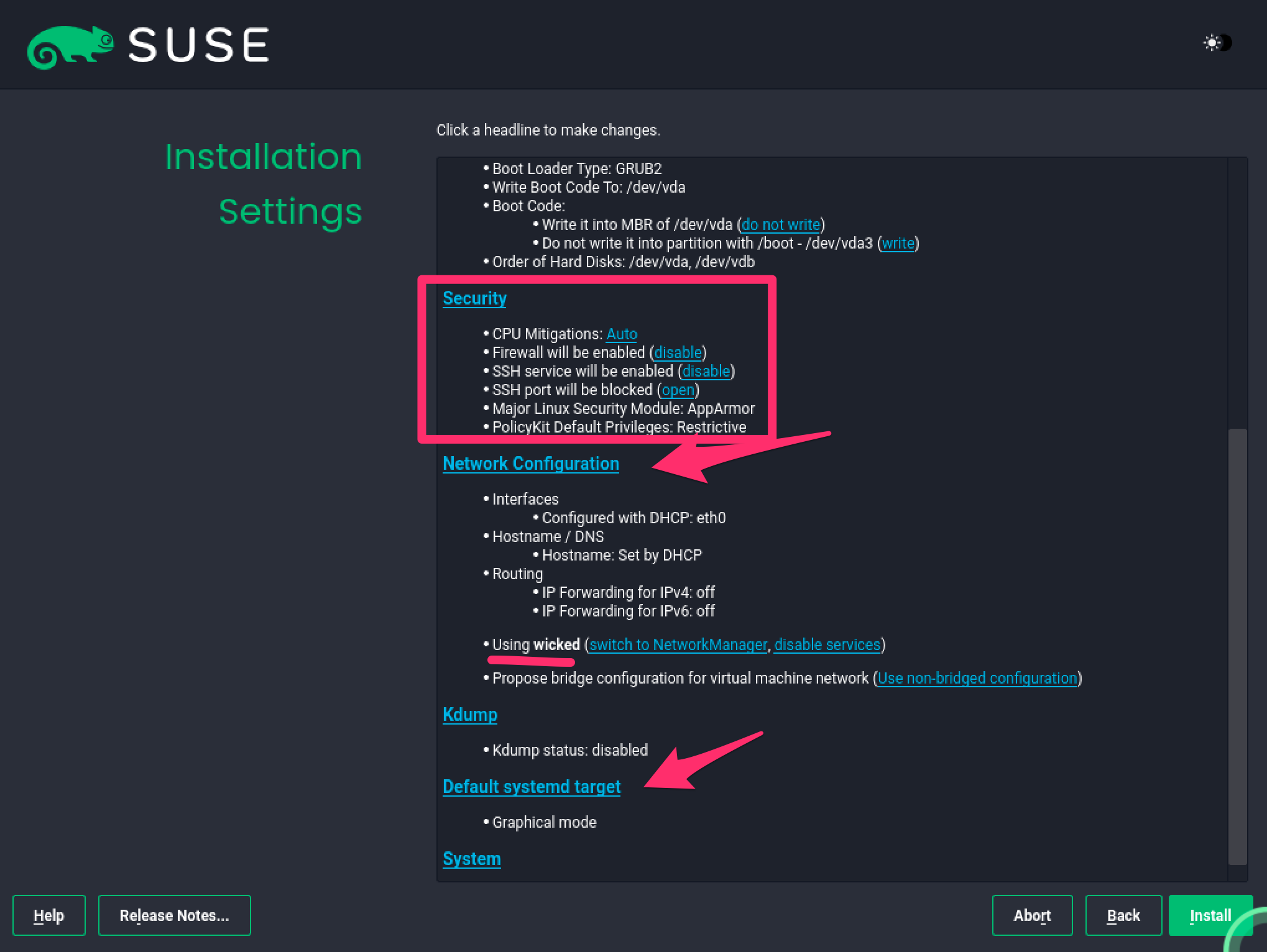Viewport: 1267px width, 952px height.
Task: Click 'Graphical mode' text line
Action: tap(544, 823)
